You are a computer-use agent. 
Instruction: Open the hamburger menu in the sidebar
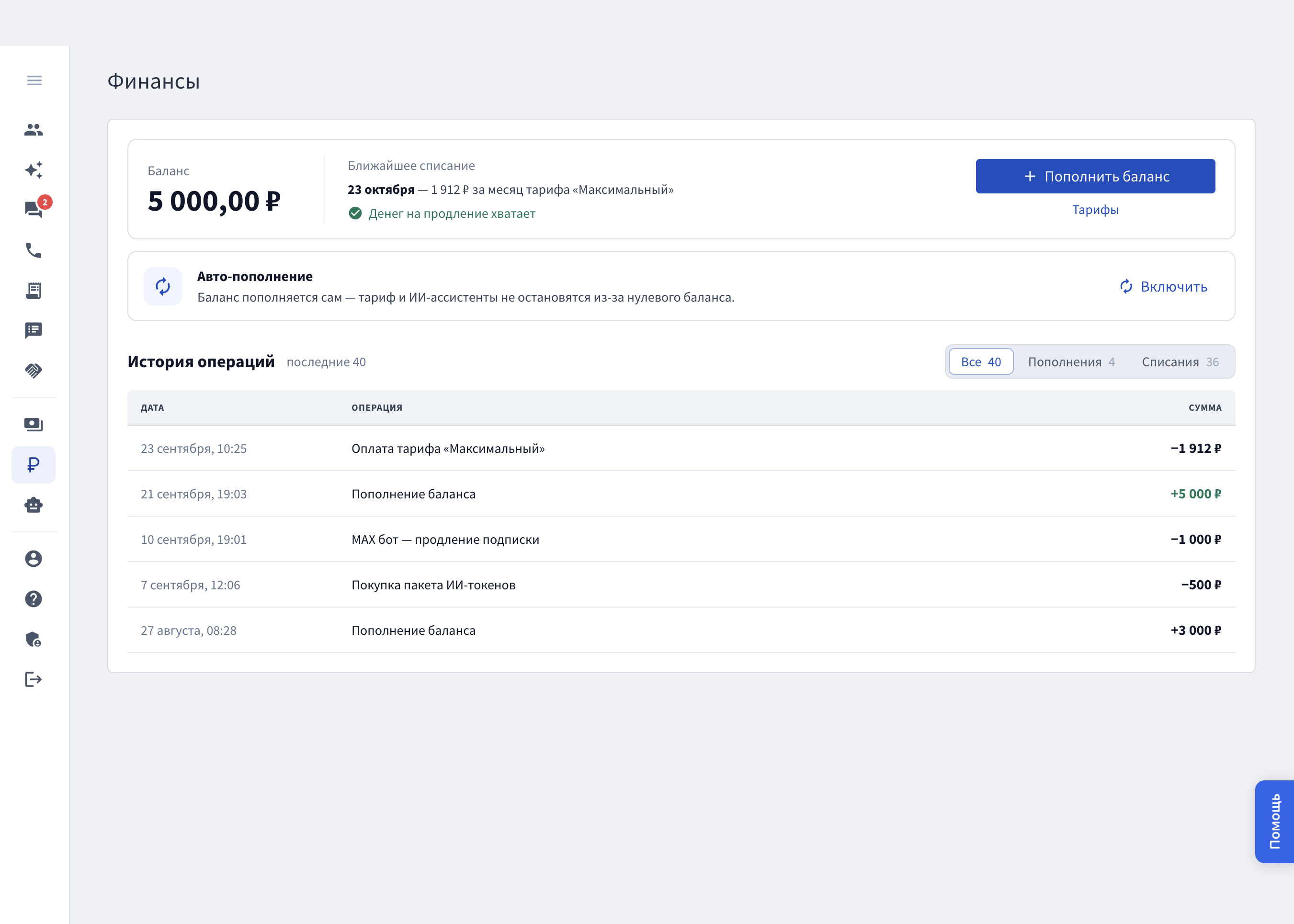(34, 80)
